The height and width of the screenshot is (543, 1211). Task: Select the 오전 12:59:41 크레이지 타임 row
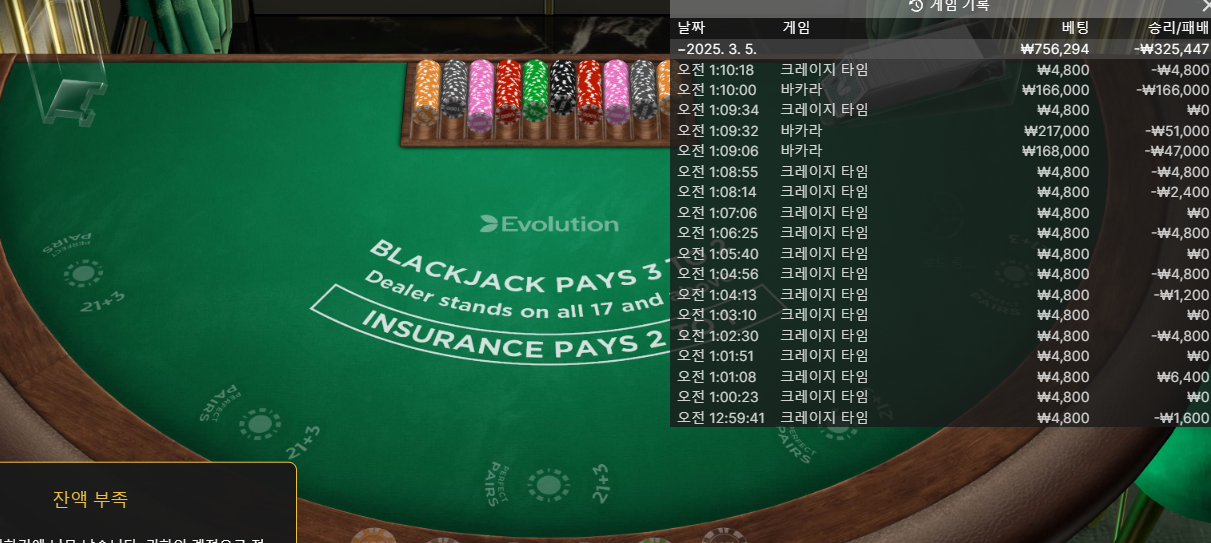(940, 417)
